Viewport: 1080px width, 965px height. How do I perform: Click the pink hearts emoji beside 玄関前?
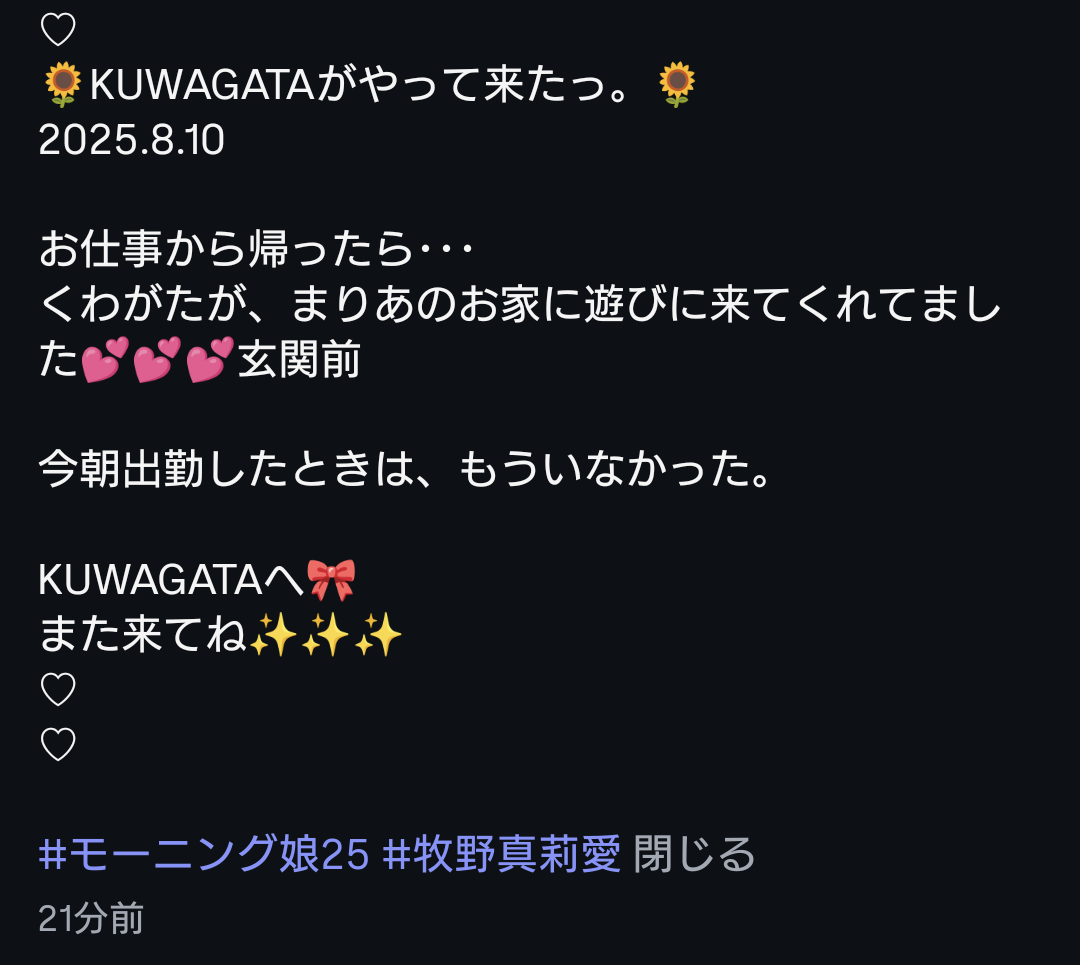(x=210, y=360)
